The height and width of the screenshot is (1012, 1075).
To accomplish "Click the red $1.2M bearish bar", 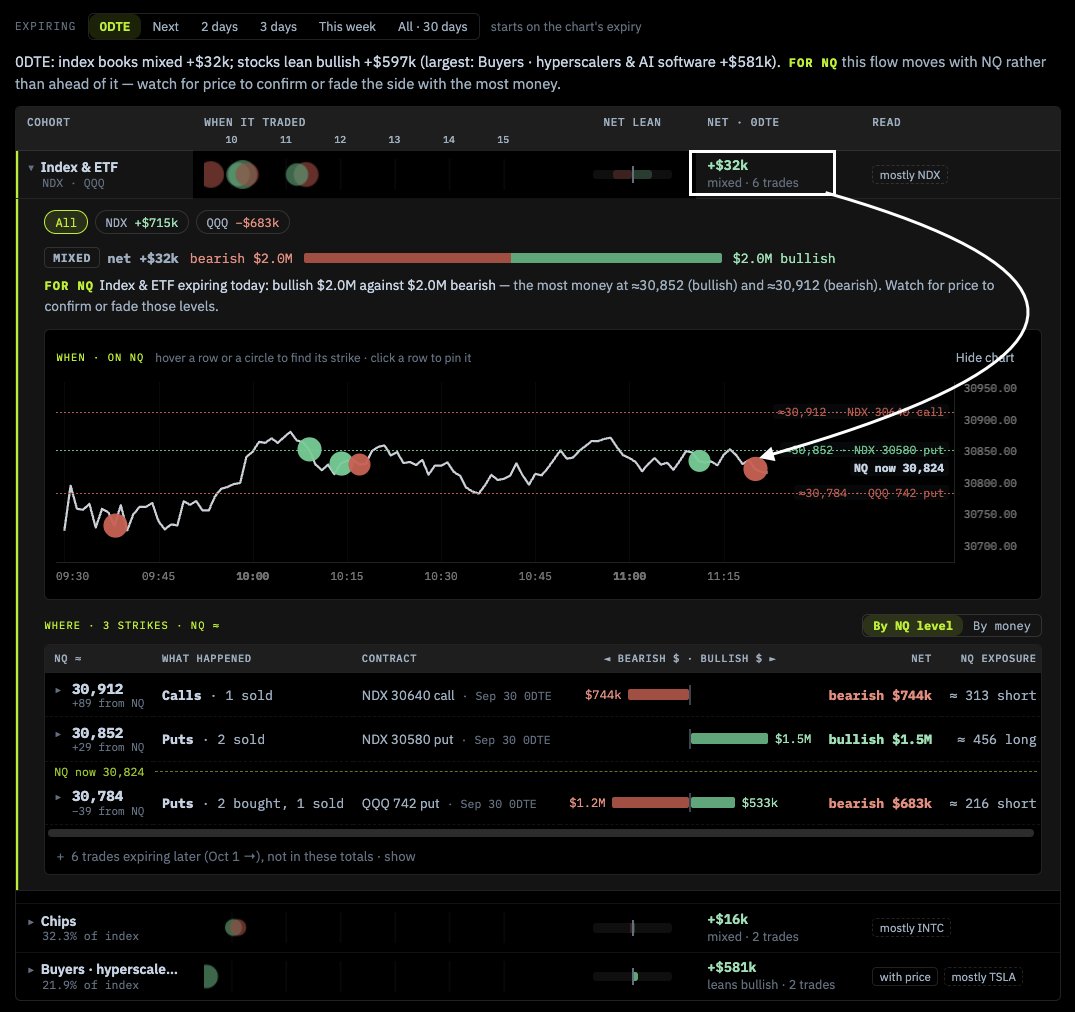I will pos(651,802).
